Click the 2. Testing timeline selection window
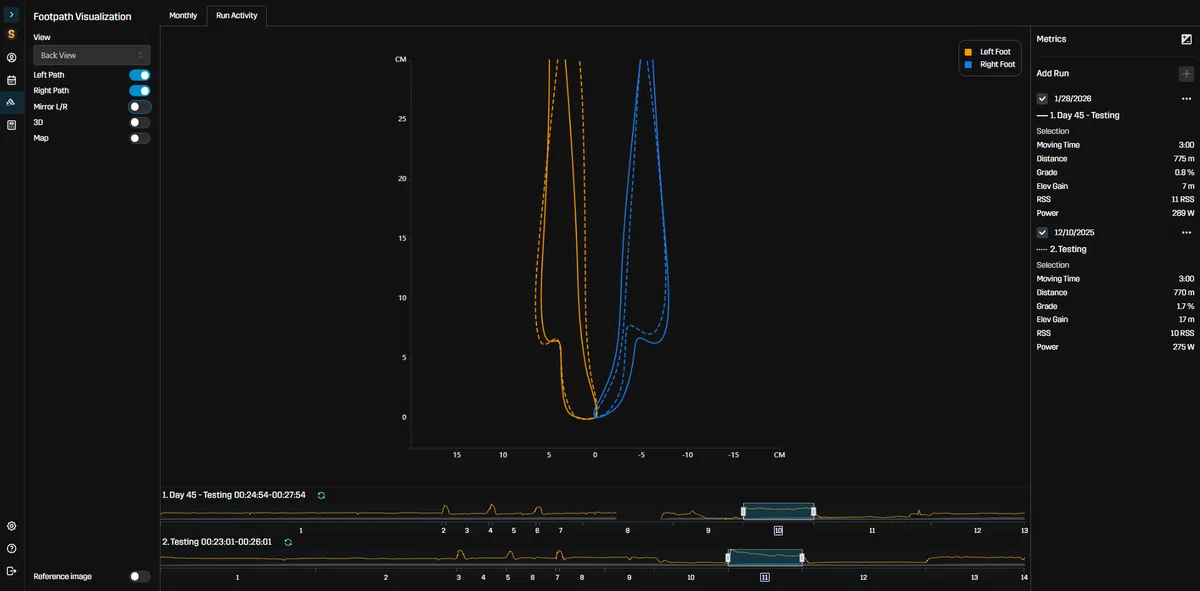1200x591 pixels. pyautogui.click(x=765, y=557)
